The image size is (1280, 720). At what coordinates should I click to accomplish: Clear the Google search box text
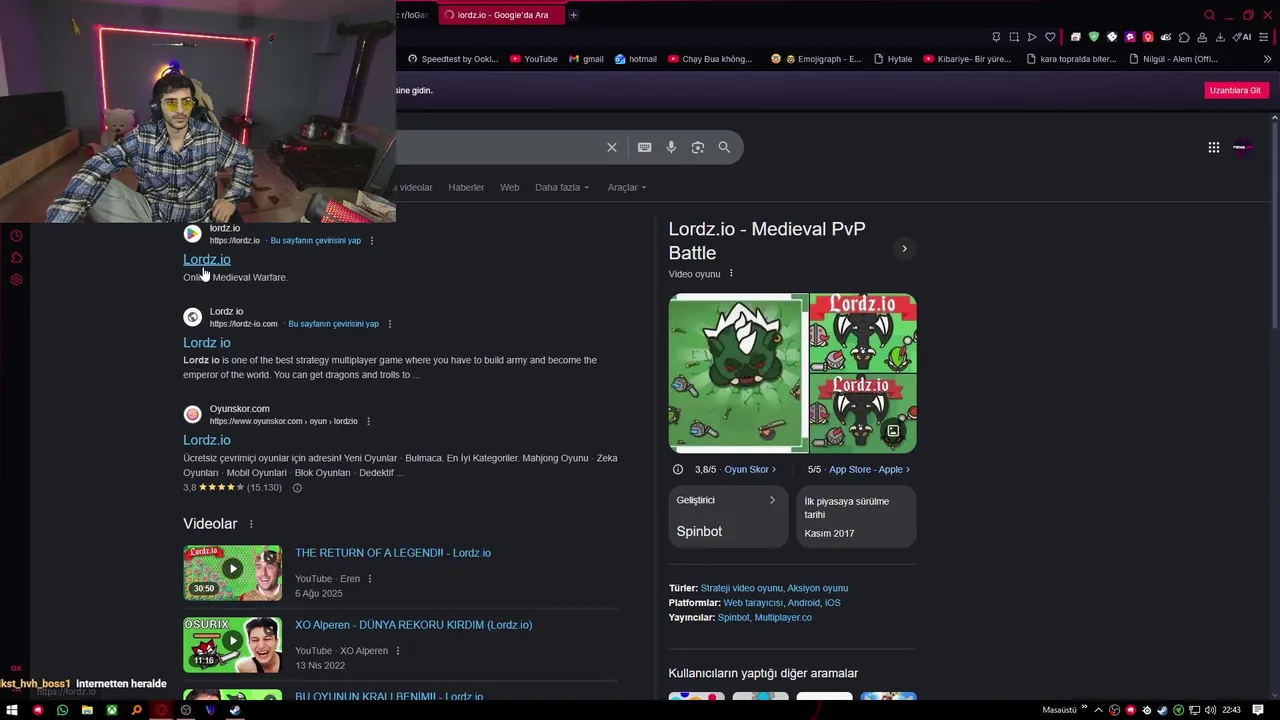[612, 147]
